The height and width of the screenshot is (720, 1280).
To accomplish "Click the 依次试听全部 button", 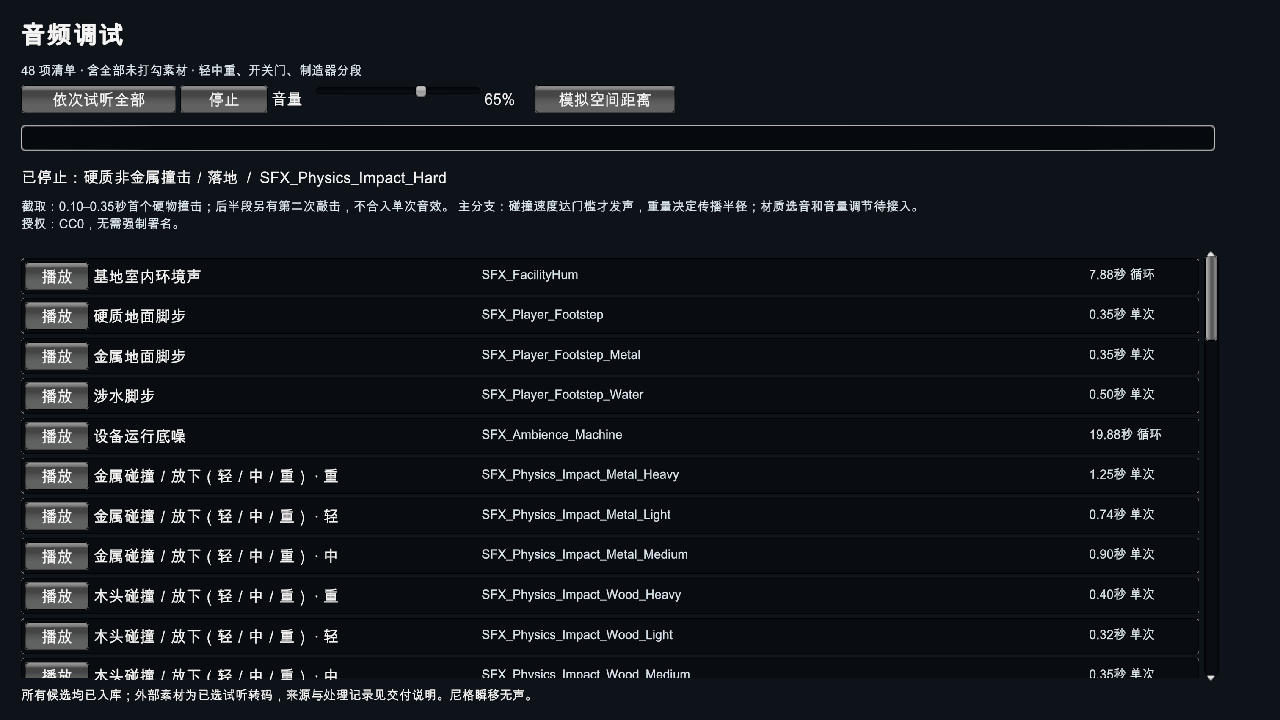I will (98, 100).
